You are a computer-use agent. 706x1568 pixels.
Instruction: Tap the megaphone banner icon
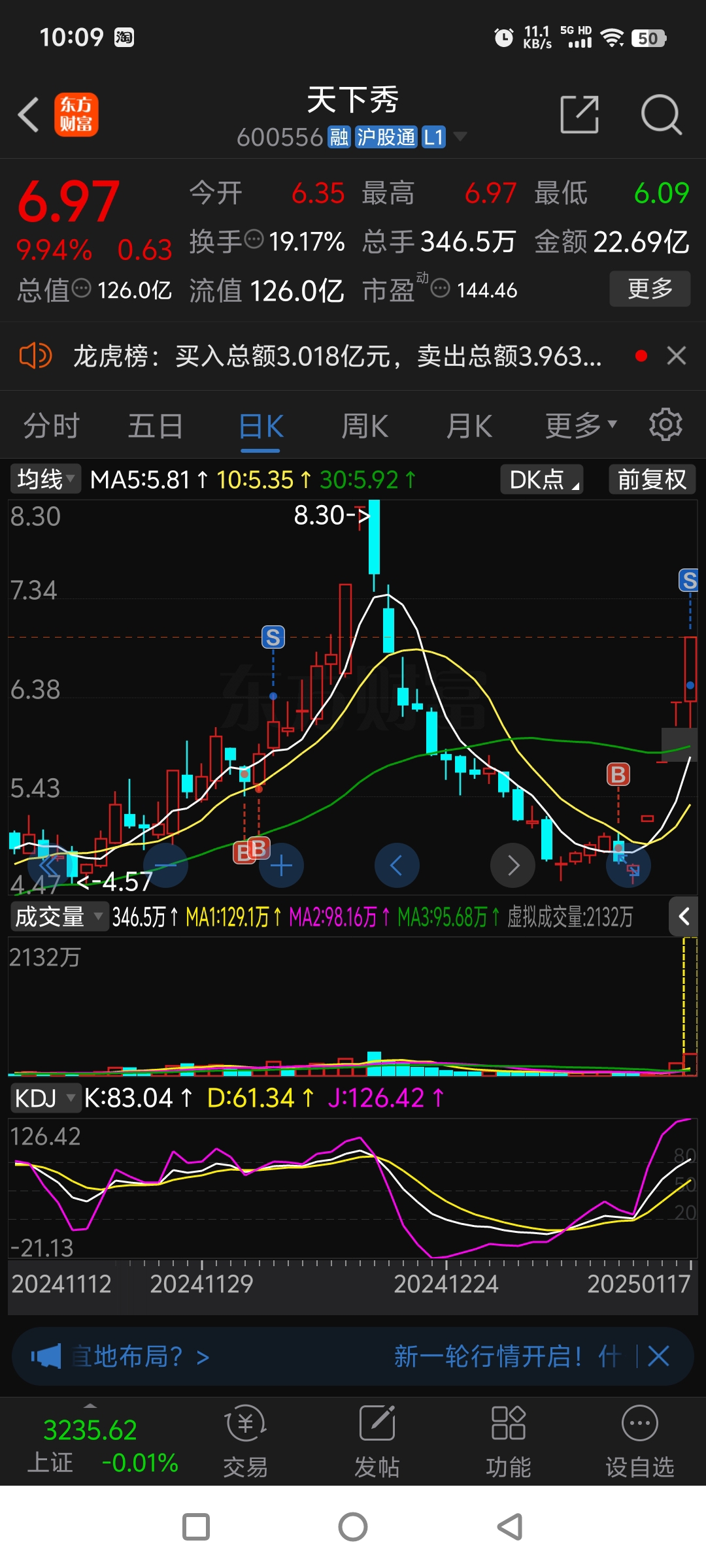[x=46, y=1357]
